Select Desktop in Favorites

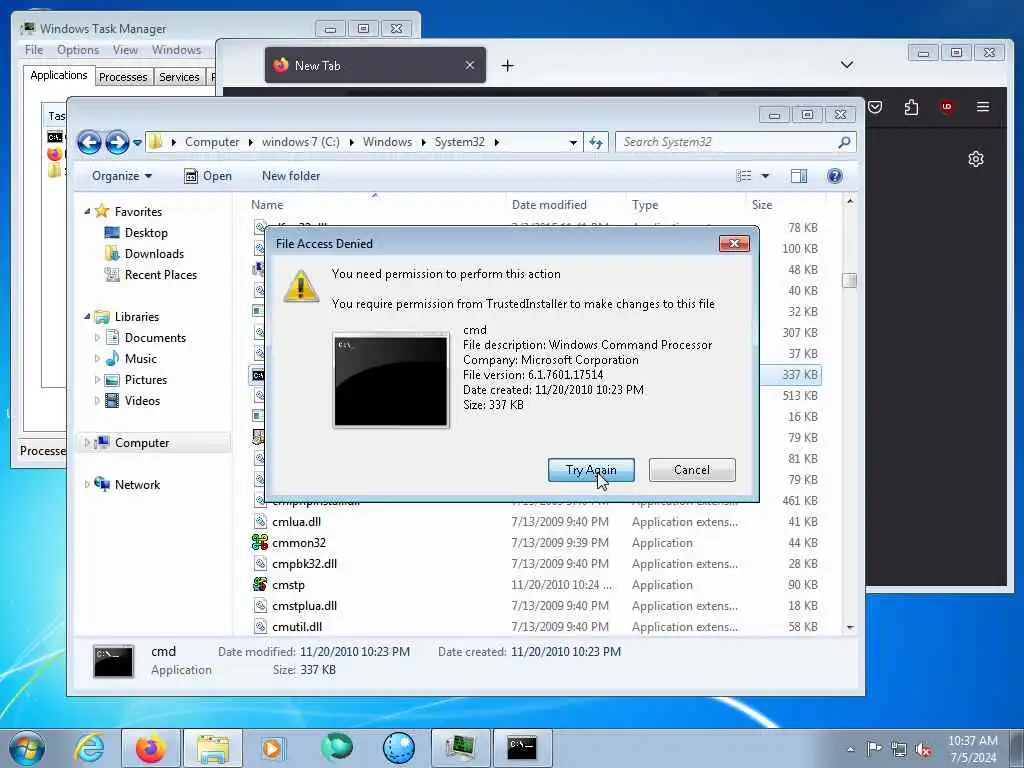(x=146, y=232)
